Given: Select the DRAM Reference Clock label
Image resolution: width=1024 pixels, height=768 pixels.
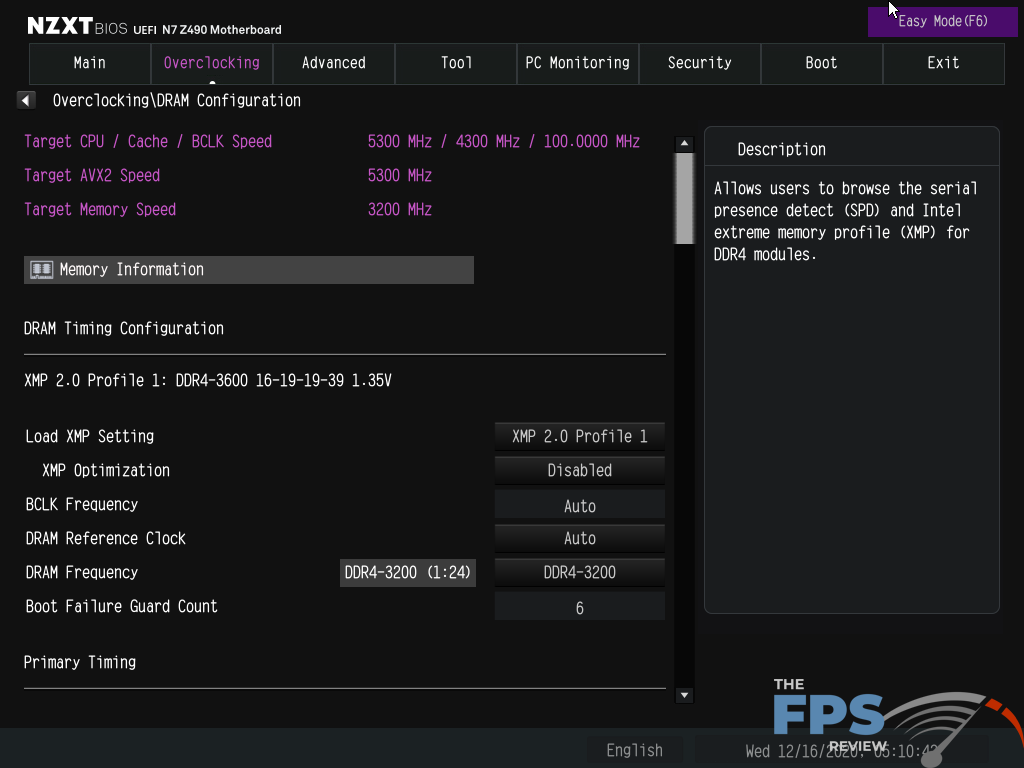Looking at the screenshot, I should [105, 539].
